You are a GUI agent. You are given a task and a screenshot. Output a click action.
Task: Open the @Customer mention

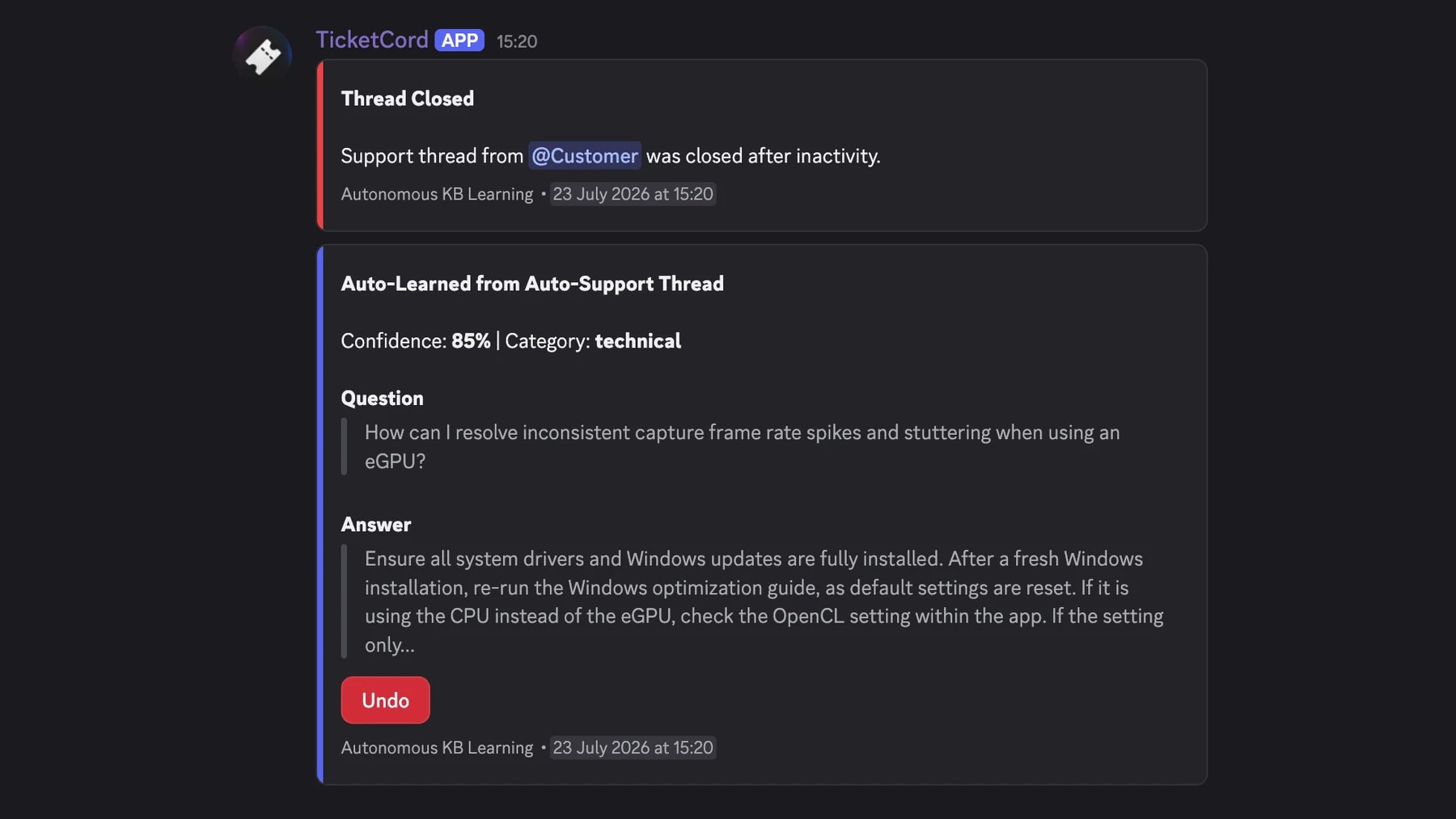(585, 155)
